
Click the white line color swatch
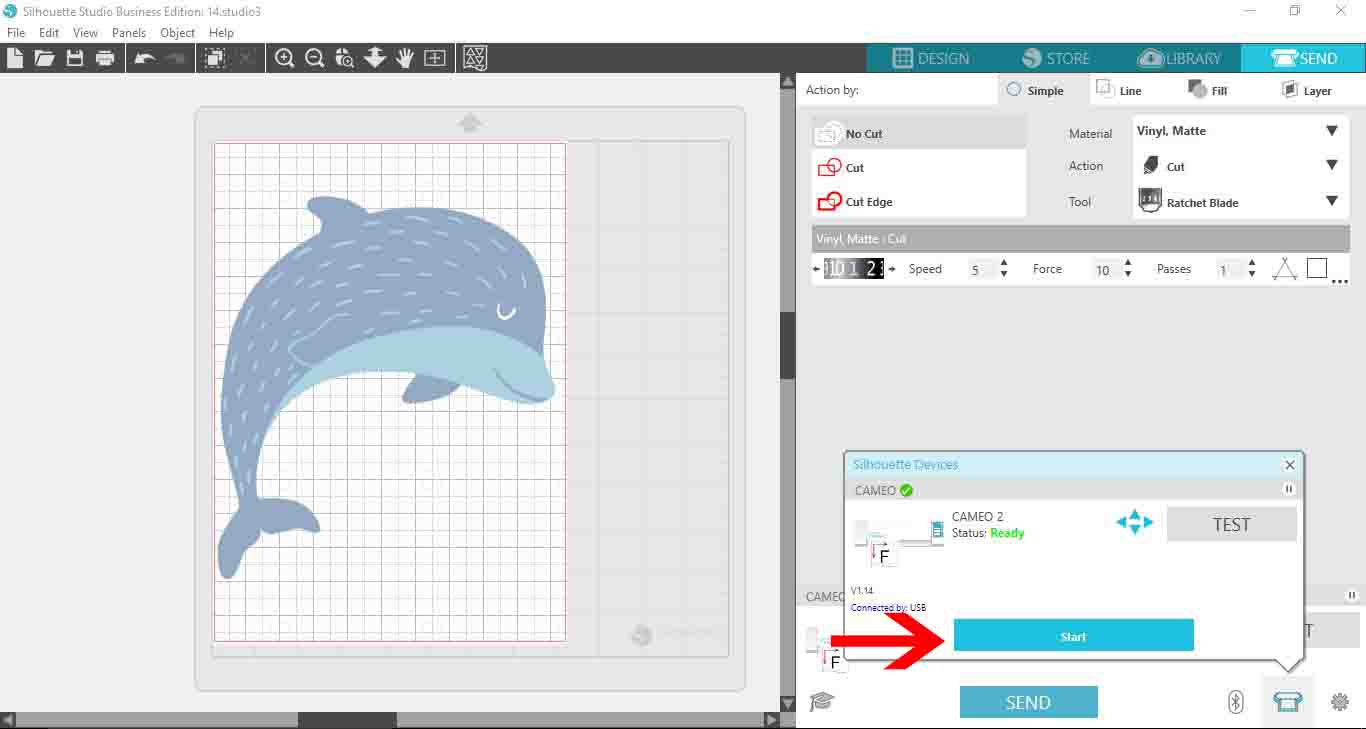(x=1316, y=267)
